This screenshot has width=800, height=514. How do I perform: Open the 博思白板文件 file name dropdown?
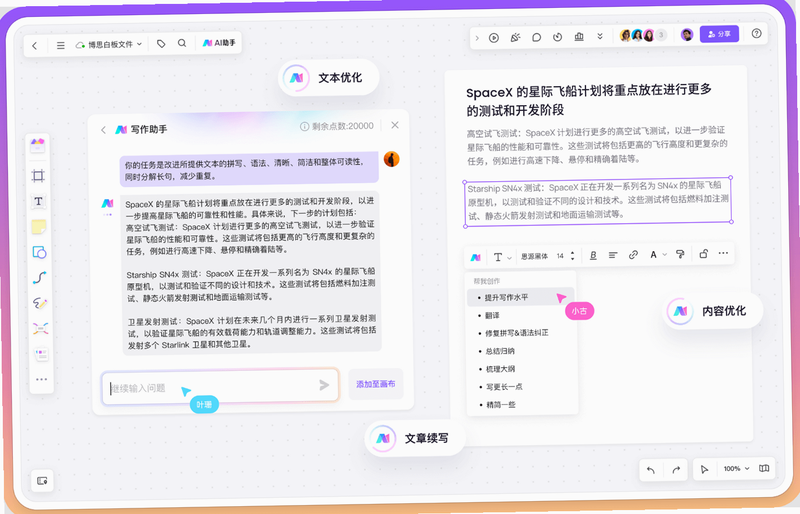tap(109, 44)
